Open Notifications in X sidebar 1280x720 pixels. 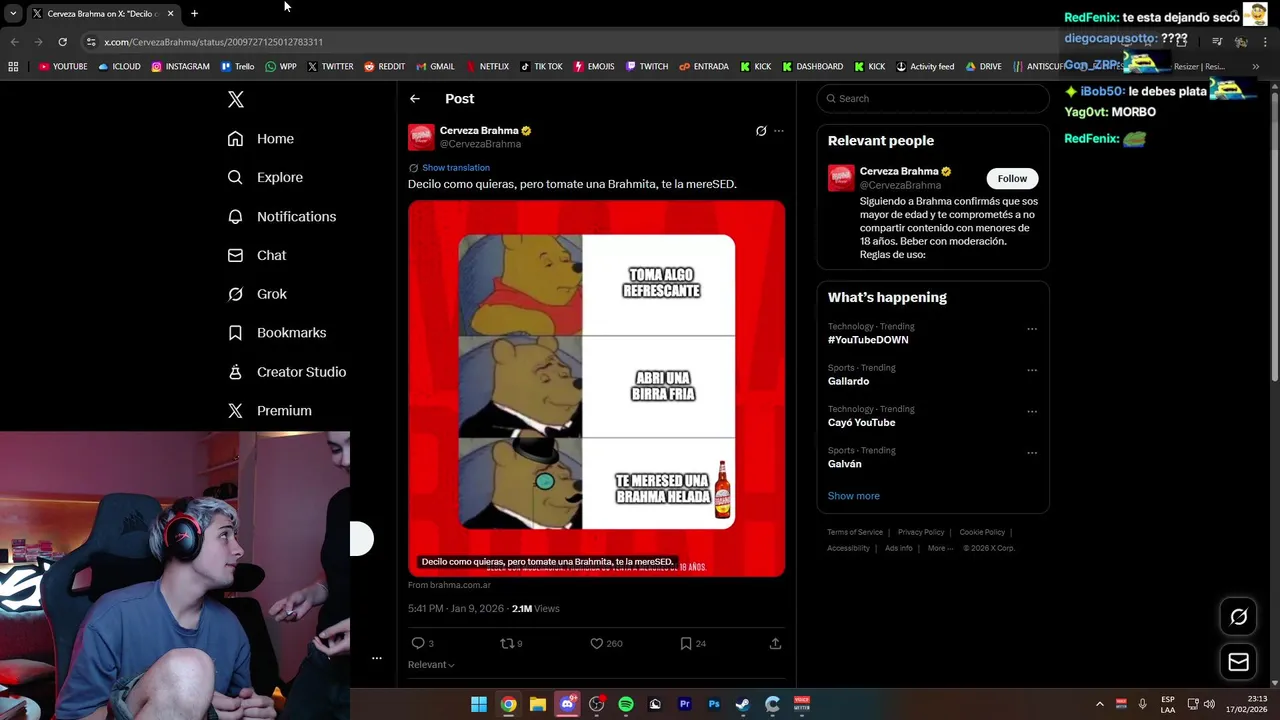[x=281, y=216]
